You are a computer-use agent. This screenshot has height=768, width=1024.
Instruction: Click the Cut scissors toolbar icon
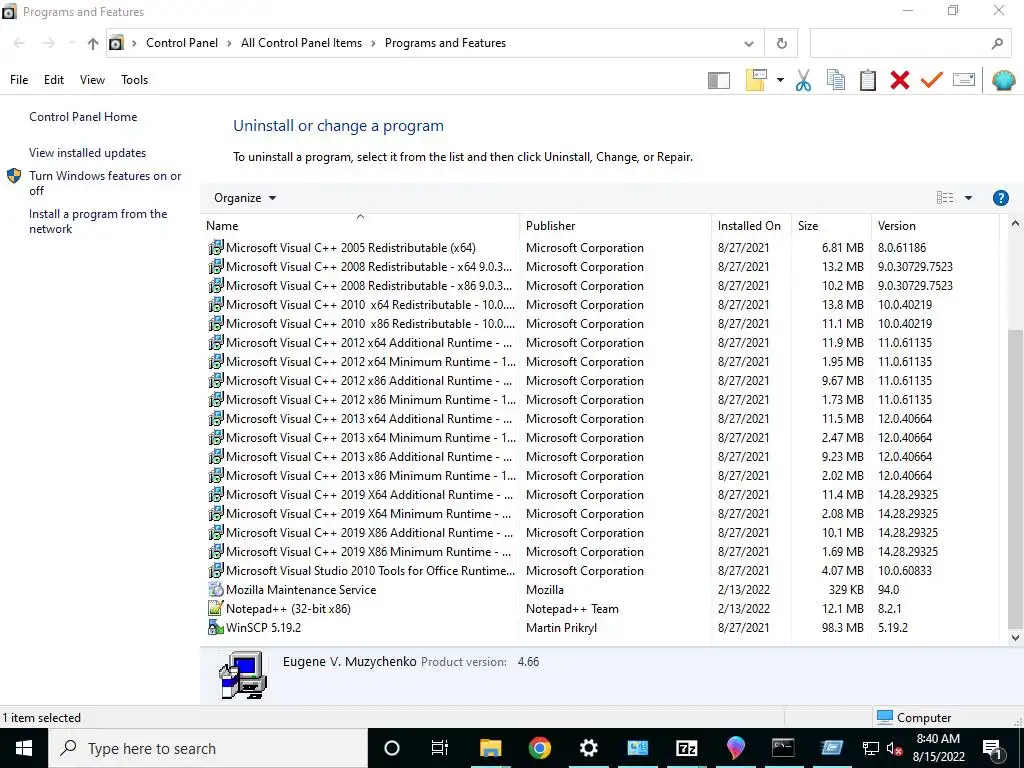(803, 80)
